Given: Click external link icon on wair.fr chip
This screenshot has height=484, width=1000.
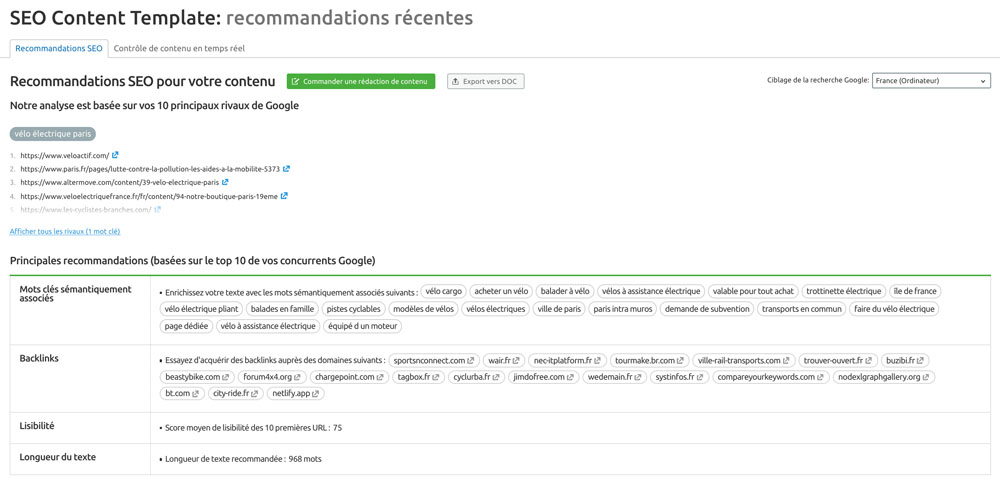Looking at the screenshot, I should pos(517,360).
